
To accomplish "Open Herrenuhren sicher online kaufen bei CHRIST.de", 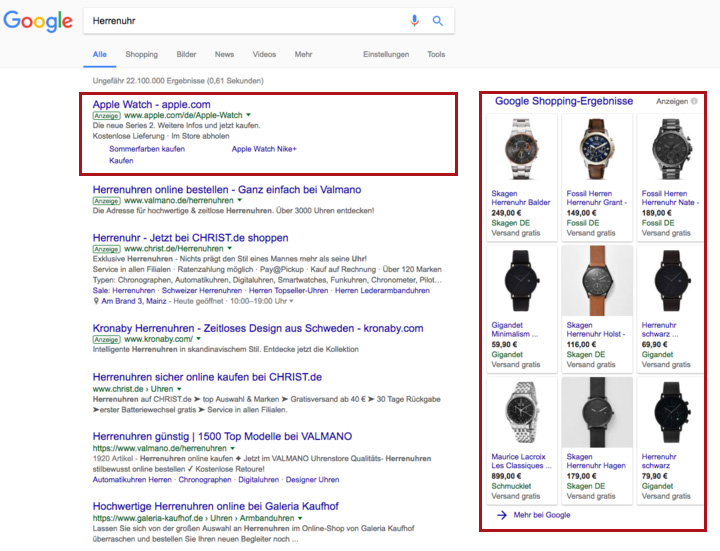I will 207,377.
